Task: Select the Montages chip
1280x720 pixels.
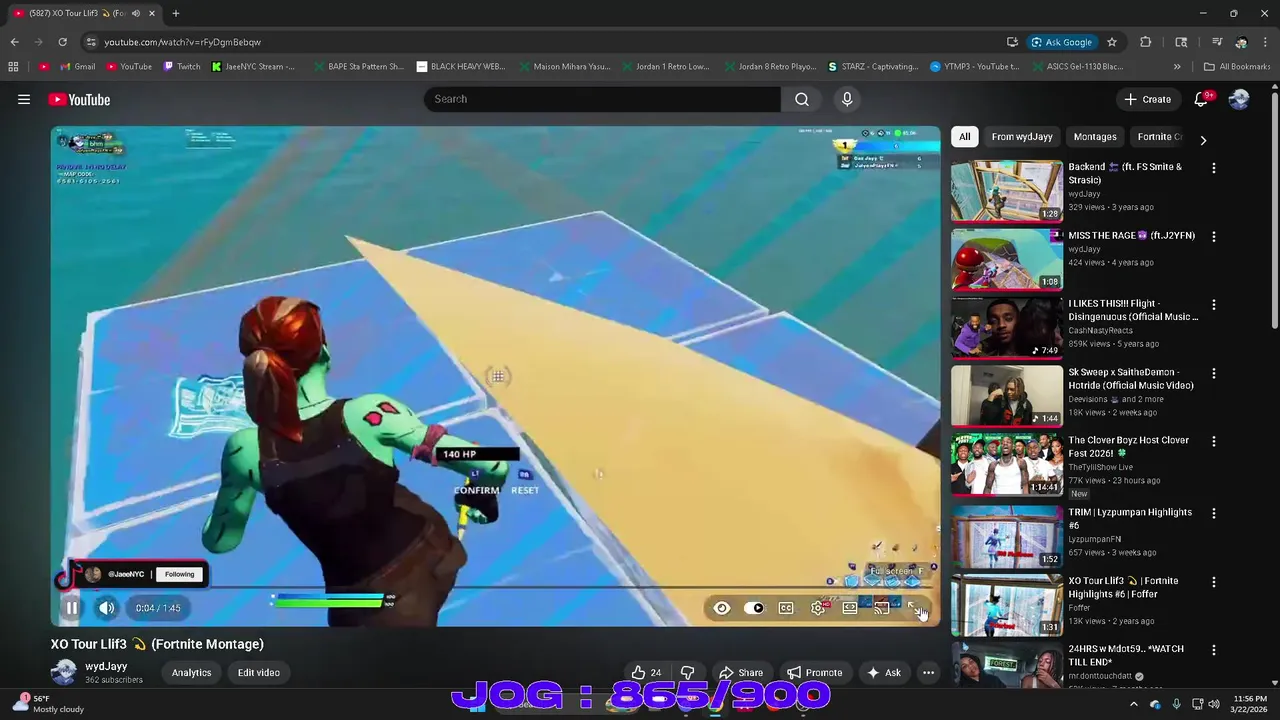Action: [x=1095, y=137]
